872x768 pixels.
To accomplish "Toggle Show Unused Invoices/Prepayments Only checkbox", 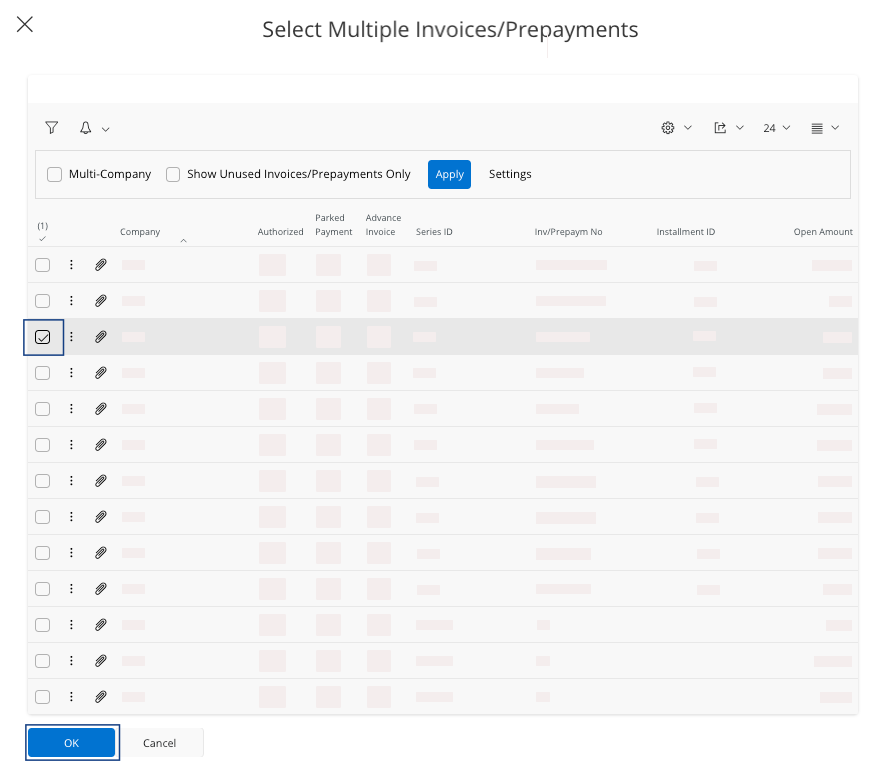I will pos(173,174).
